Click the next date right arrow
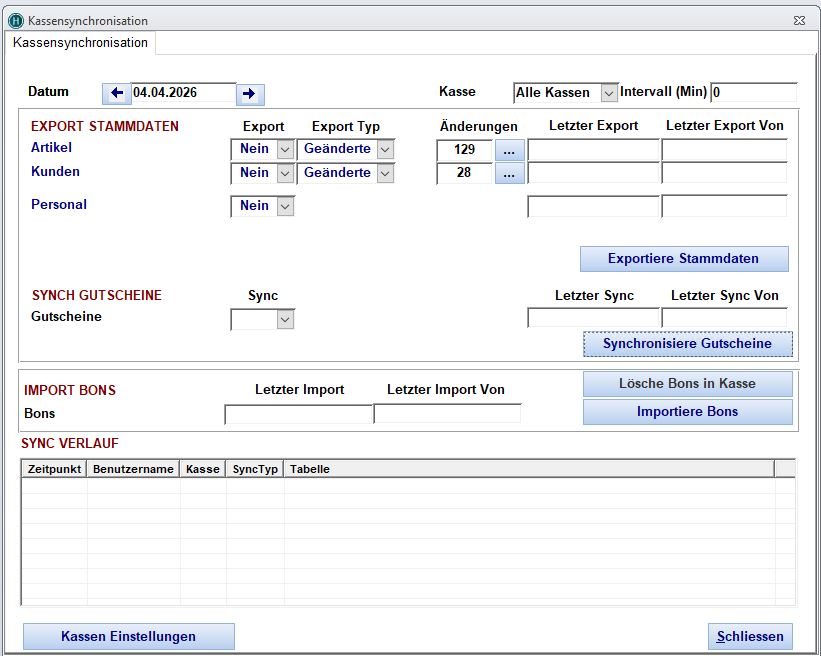 [x=249, y=94]
